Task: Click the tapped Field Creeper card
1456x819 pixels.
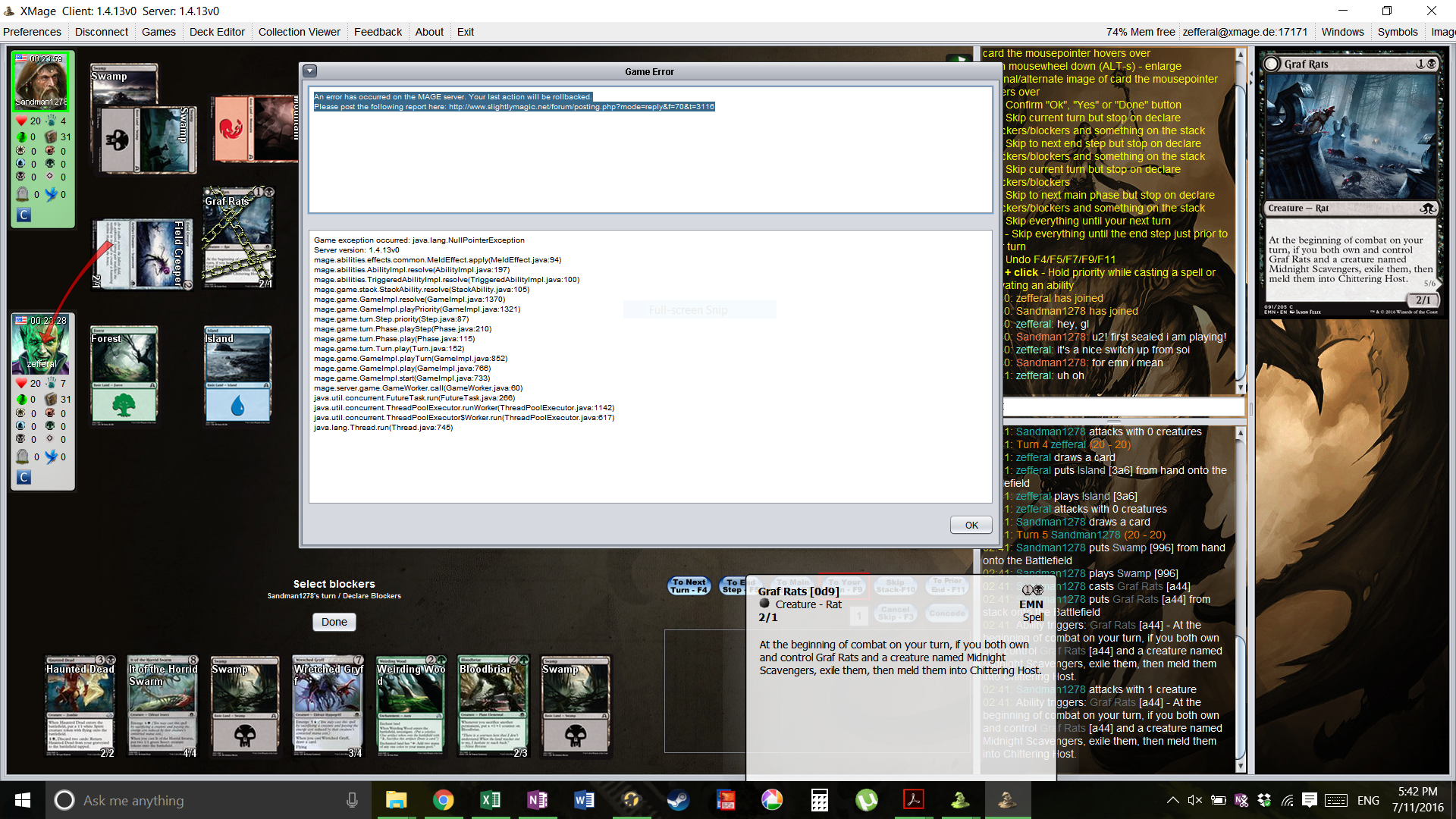Action: pyautogui.click(x=143, y=255)
